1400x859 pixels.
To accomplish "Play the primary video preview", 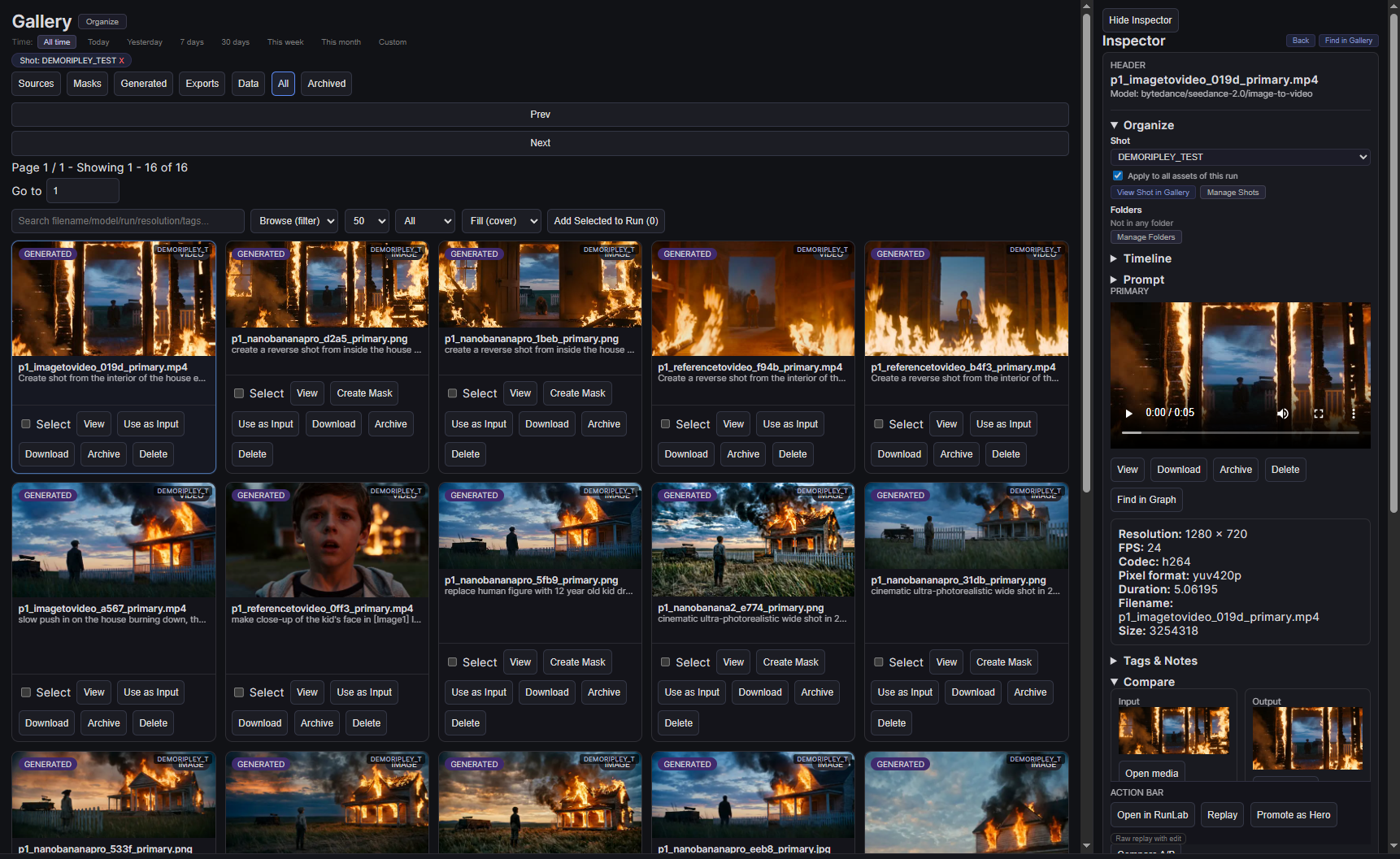I will tap(1128, 413).
